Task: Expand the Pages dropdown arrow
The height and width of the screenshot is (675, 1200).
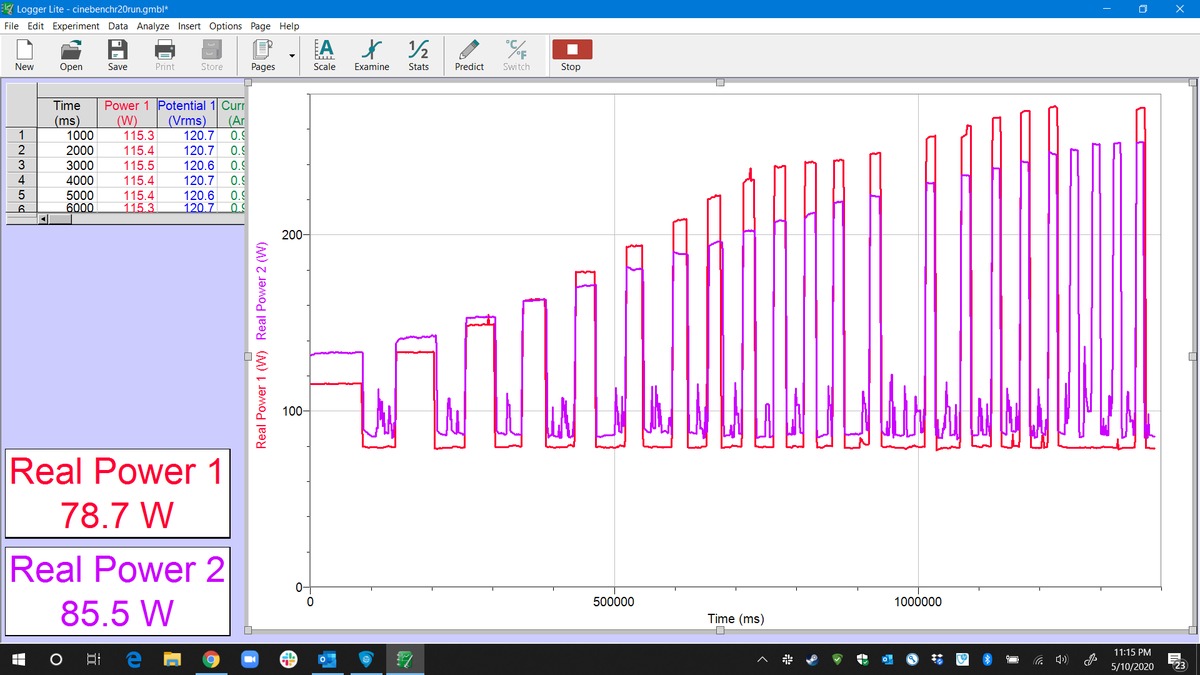Action: click(x=291, y=56)
